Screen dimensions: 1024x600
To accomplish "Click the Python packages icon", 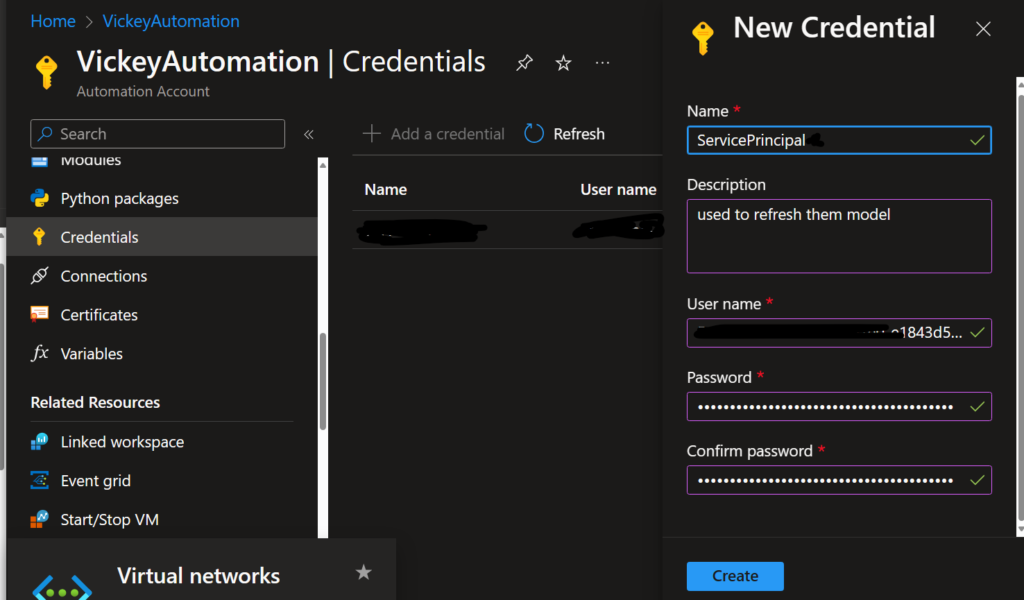I will (40, 198).
